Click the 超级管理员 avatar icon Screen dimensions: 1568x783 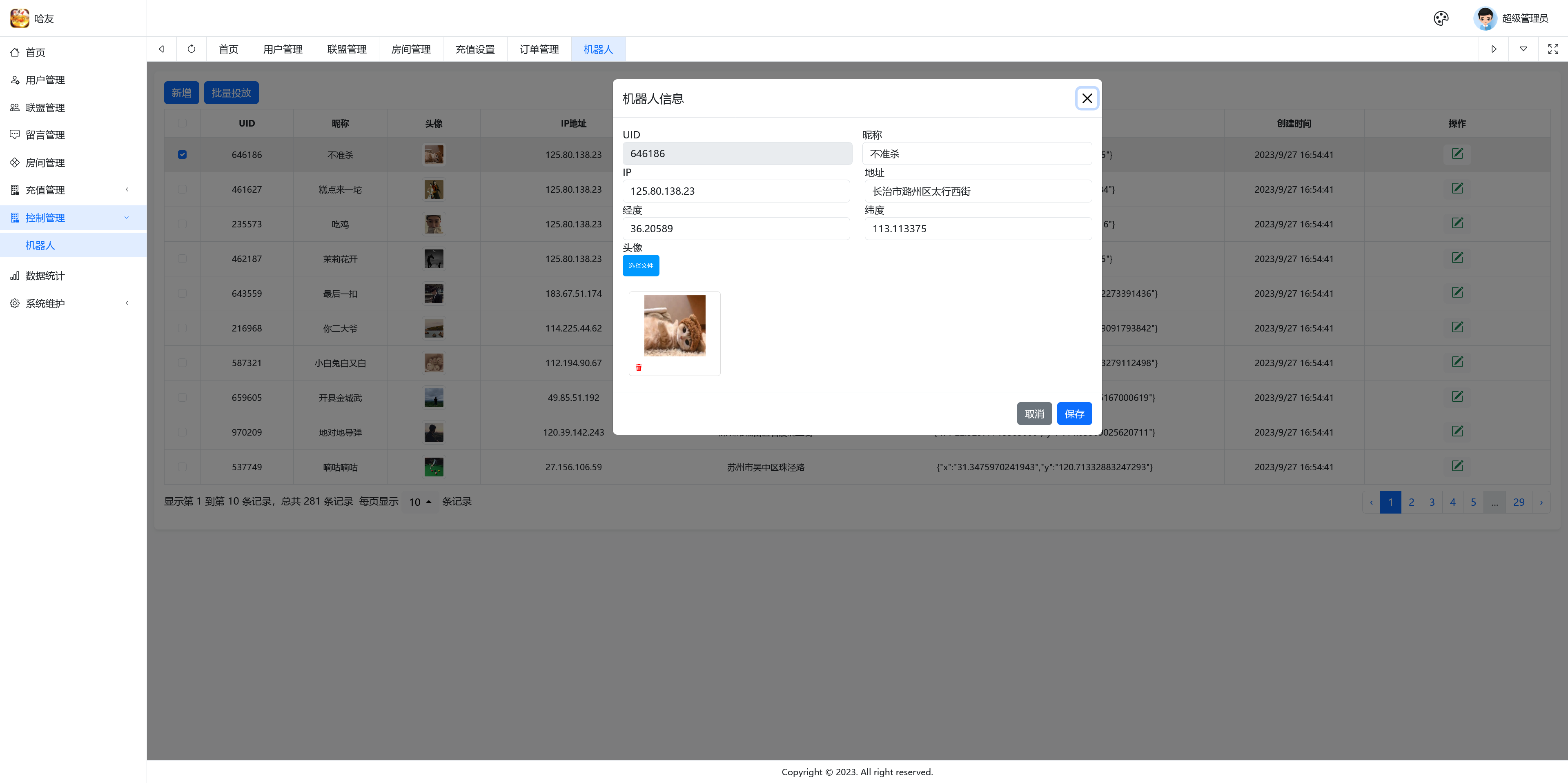click(1485, 18)
